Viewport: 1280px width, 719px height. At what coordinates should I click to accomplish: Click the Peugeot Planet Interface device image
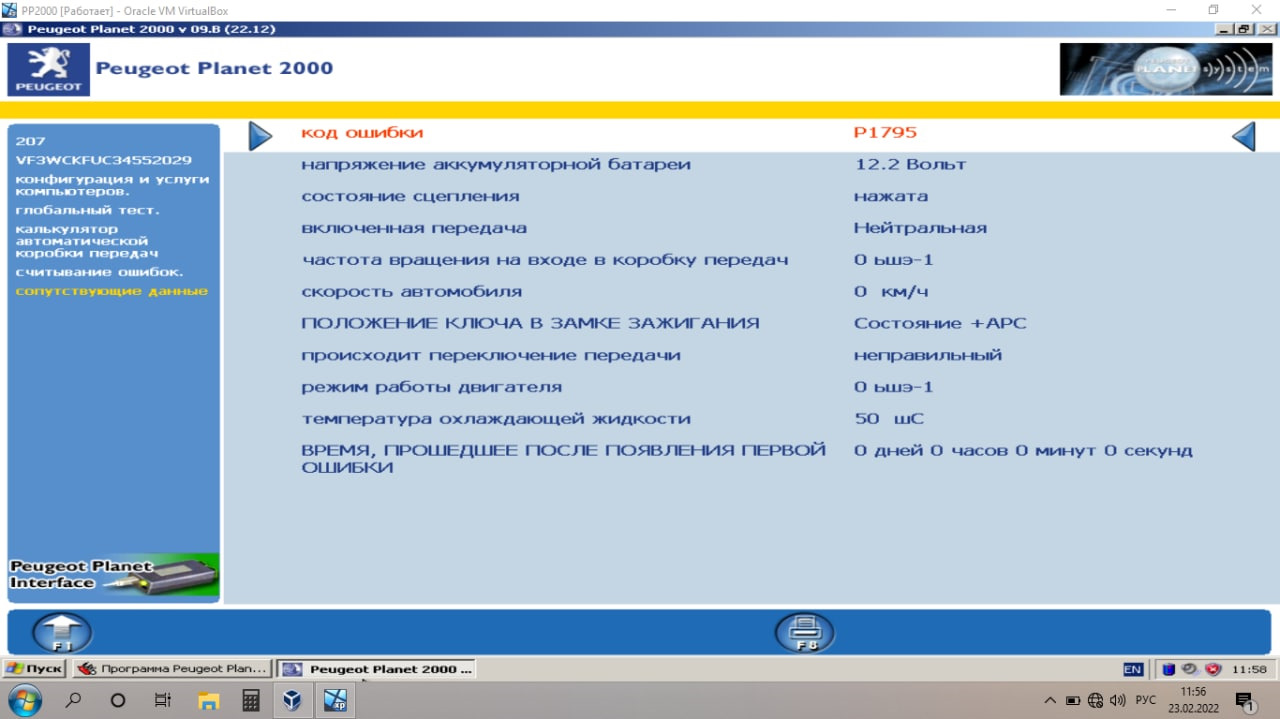click(x=113, y=576)
